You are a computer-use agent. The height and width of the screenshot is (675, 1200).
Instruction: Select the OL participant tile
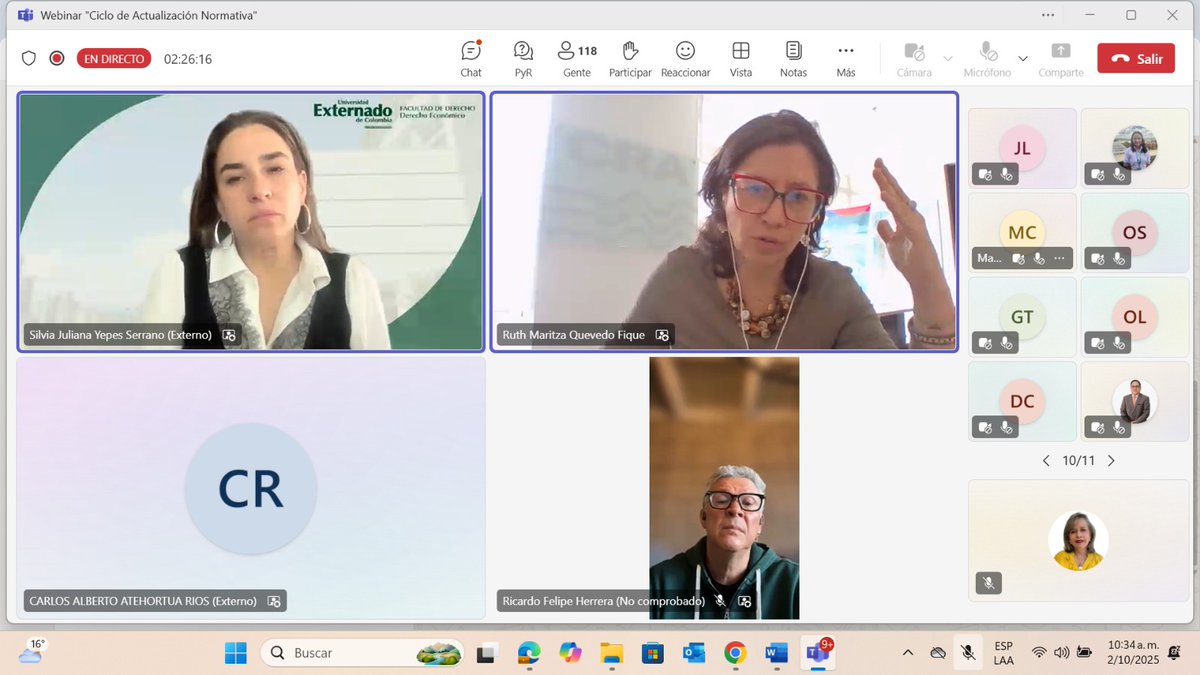(1134, 316)
